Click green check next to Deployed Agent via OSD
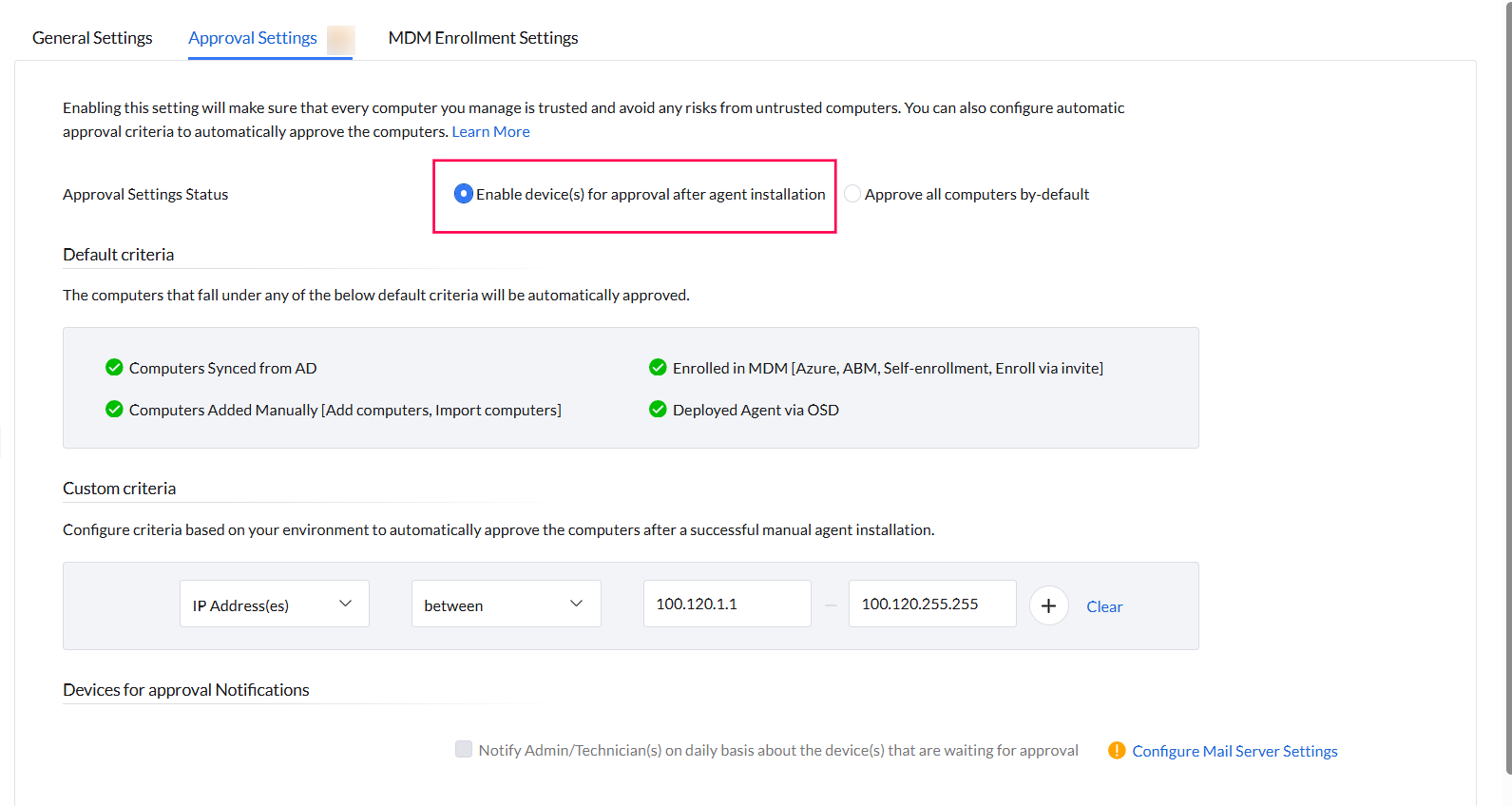Screen dimensions: 1512x806 (658, 410)
